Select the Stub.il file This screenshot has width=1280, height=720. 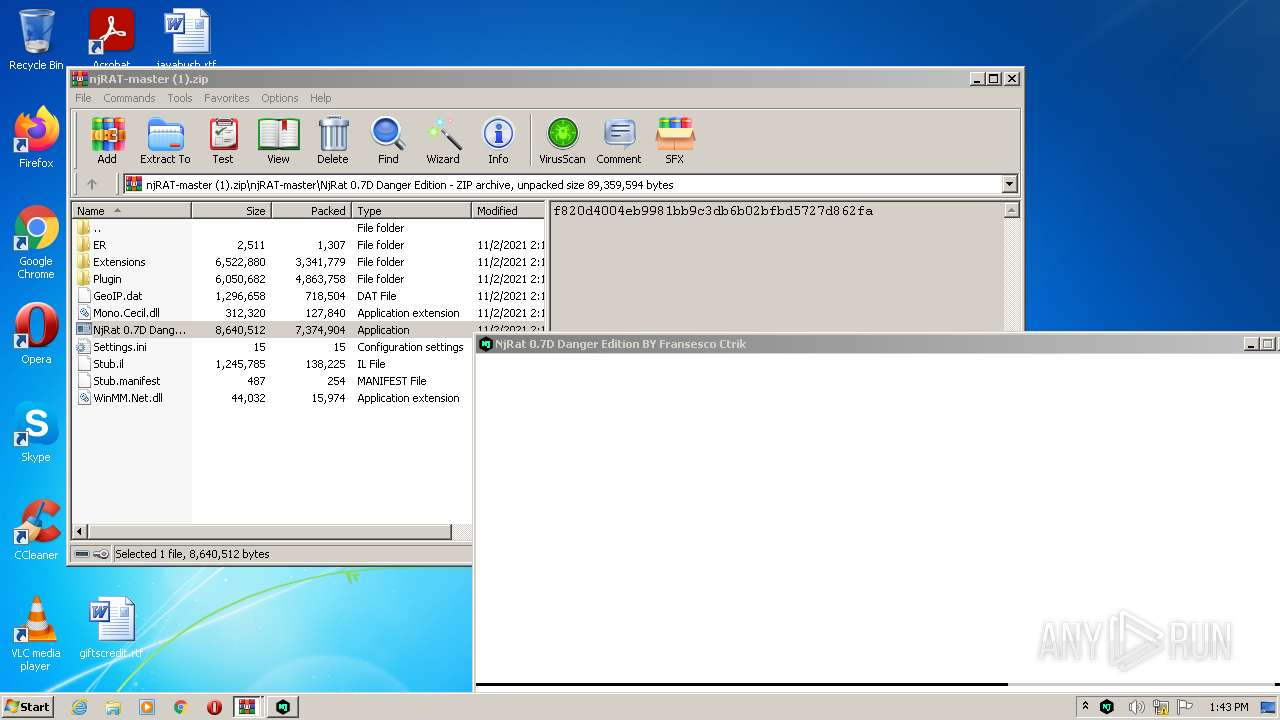[272, 364]
